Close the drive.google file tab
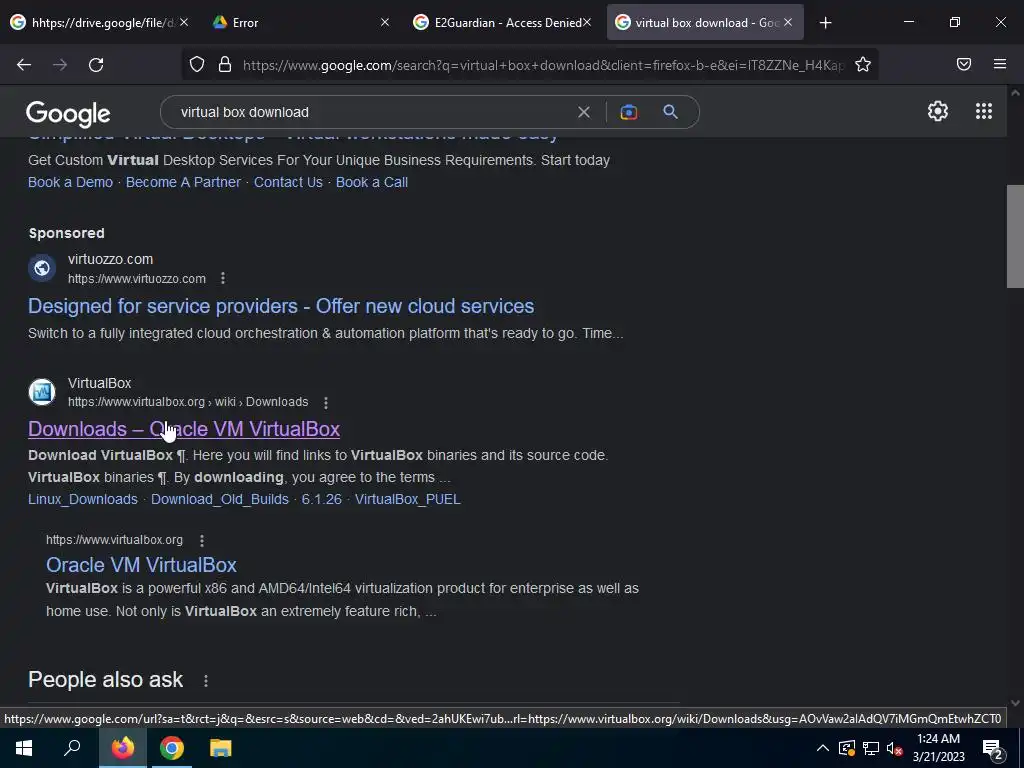 [x=184, y=22]
